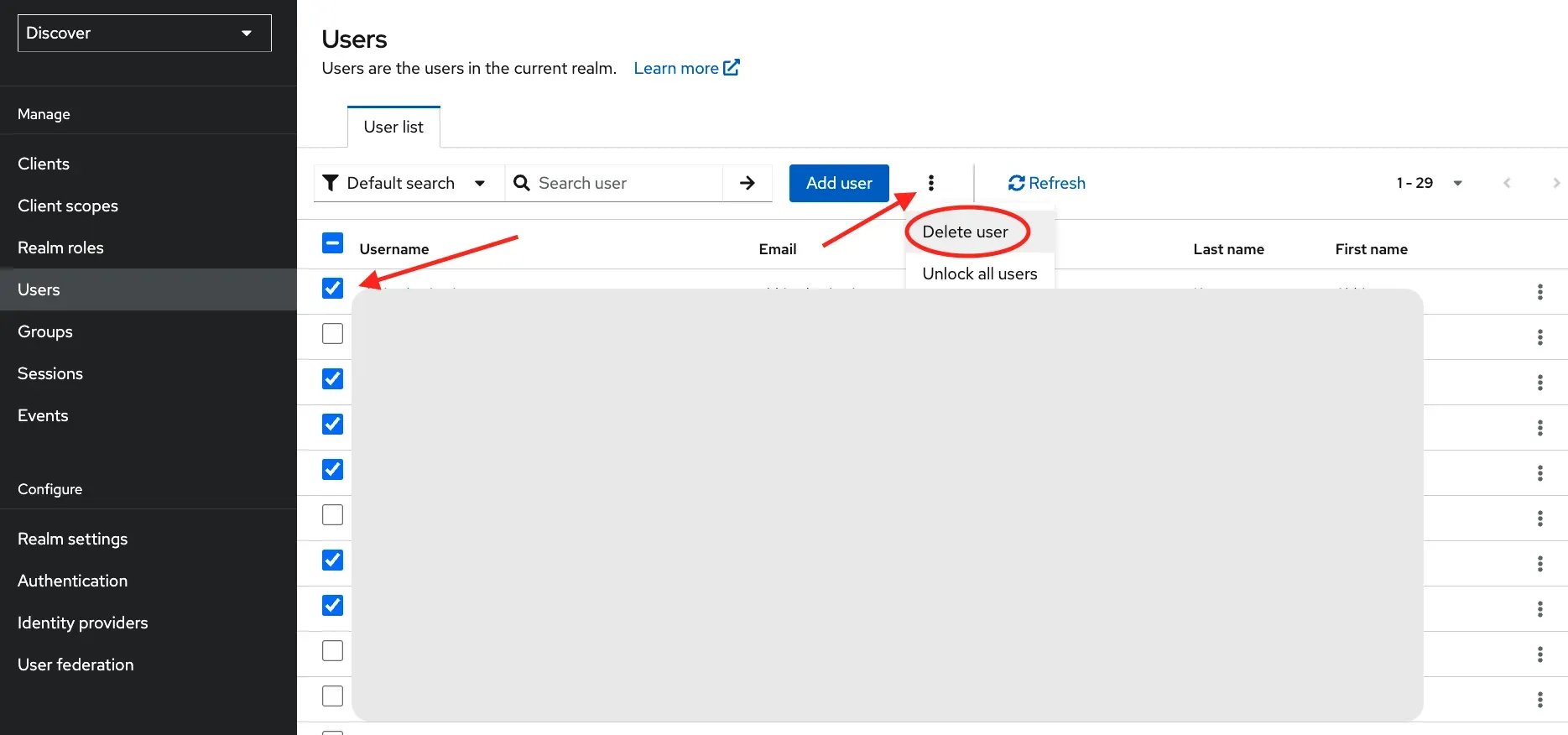
Task: Open the second user row actions kebab
Action: tap(1539, 337)
